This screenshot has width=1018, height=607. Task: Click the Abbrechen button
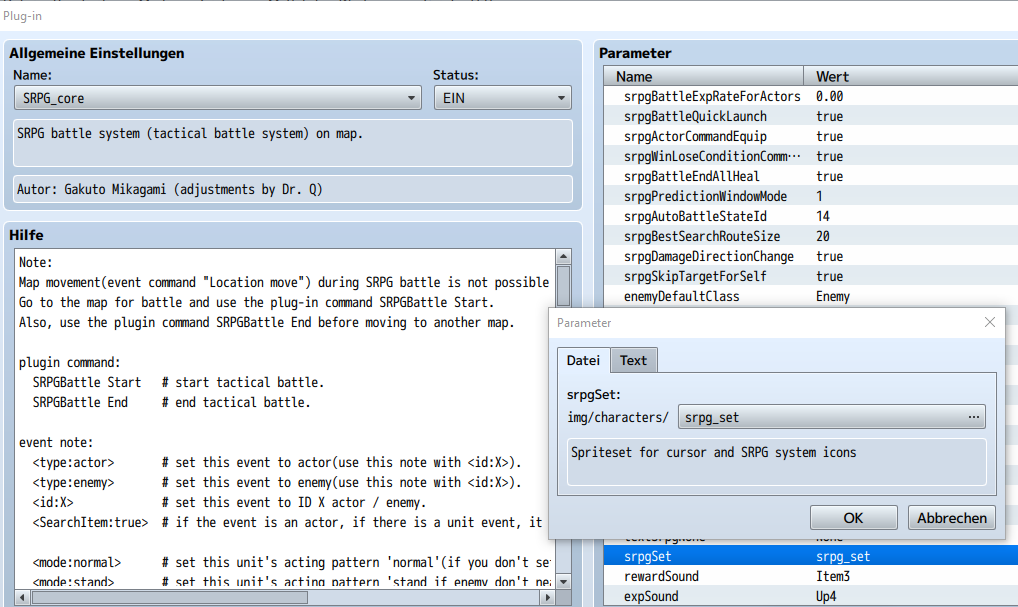[x=951, y=518]
